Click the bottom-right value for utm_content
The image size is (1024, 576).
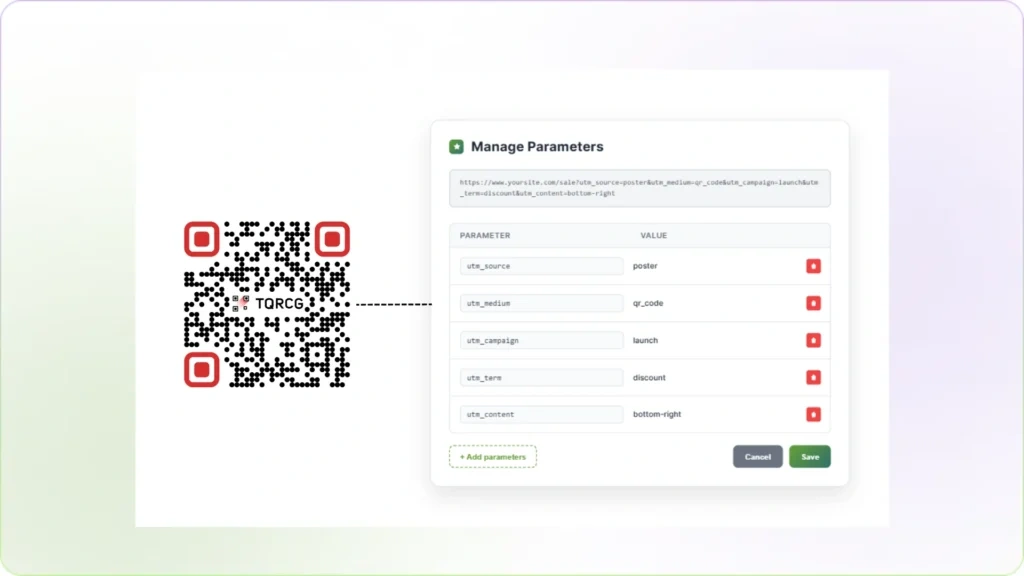pos(655,414)
